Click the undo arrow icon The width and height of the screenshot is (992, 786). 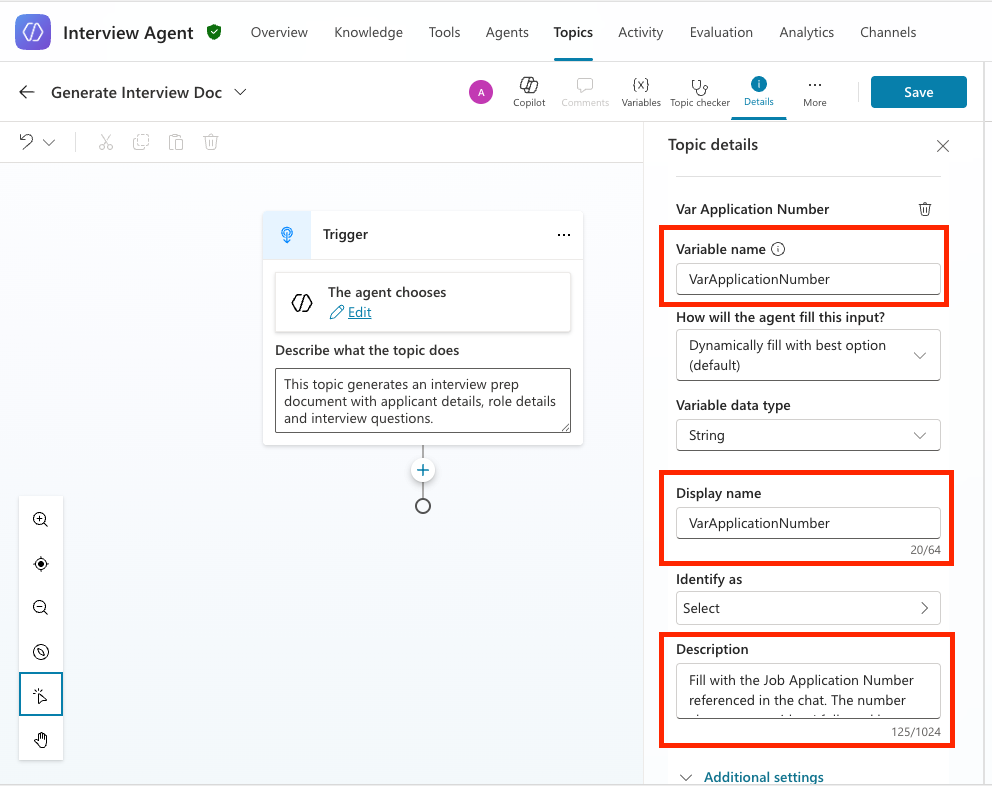coord(27,142)
